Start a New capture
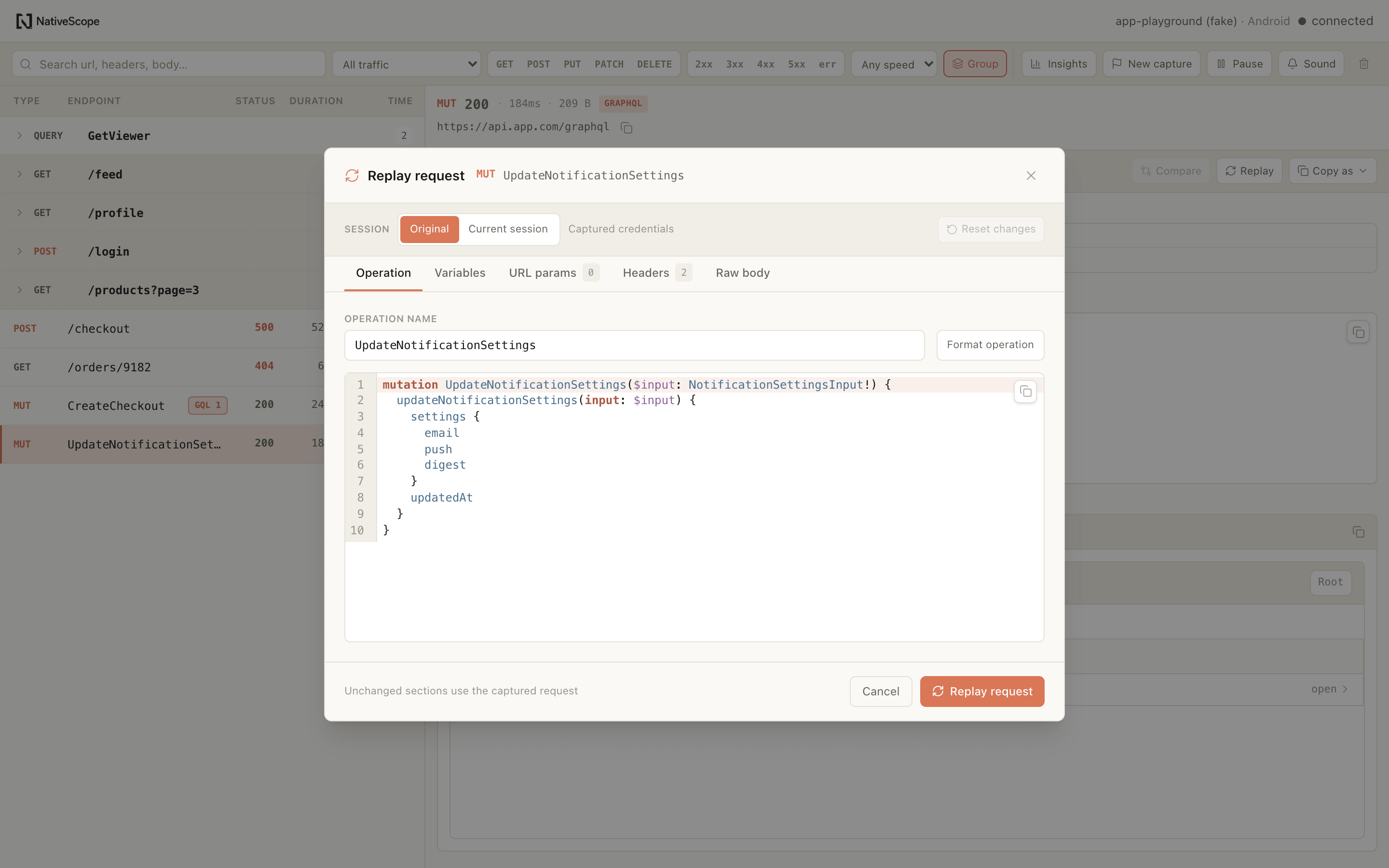The height and width of the screenshot is (868, 1389). click(x=1151, y=64)
